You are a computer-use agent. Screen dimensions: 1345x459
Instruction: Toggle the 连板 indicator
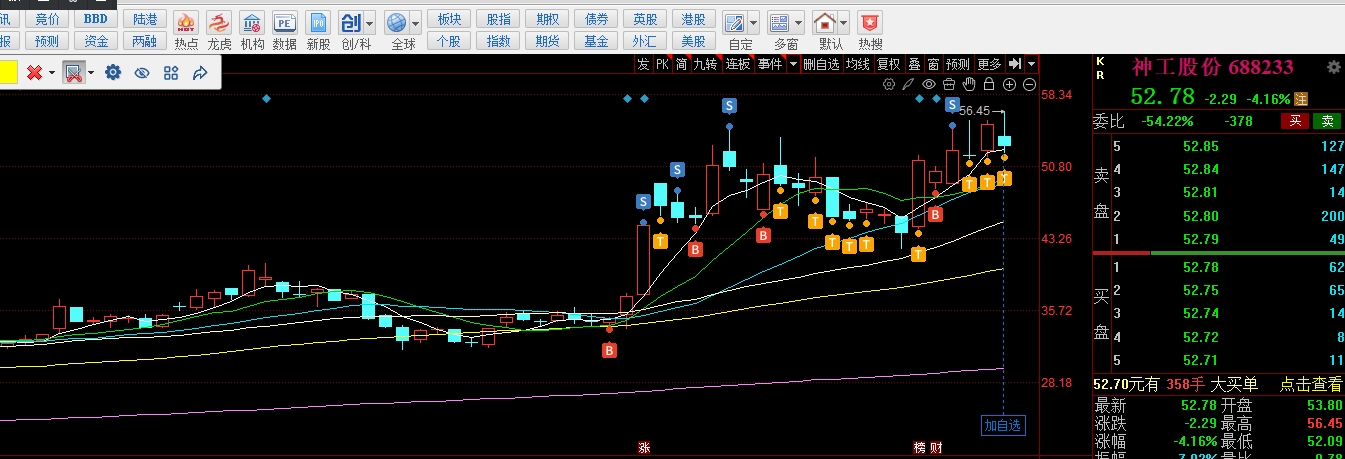tap(738, 64)
